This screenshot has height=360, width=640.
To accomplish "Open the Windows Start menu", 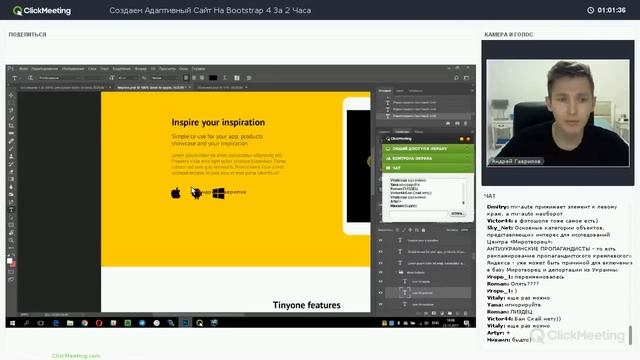I will pos(13,323).
